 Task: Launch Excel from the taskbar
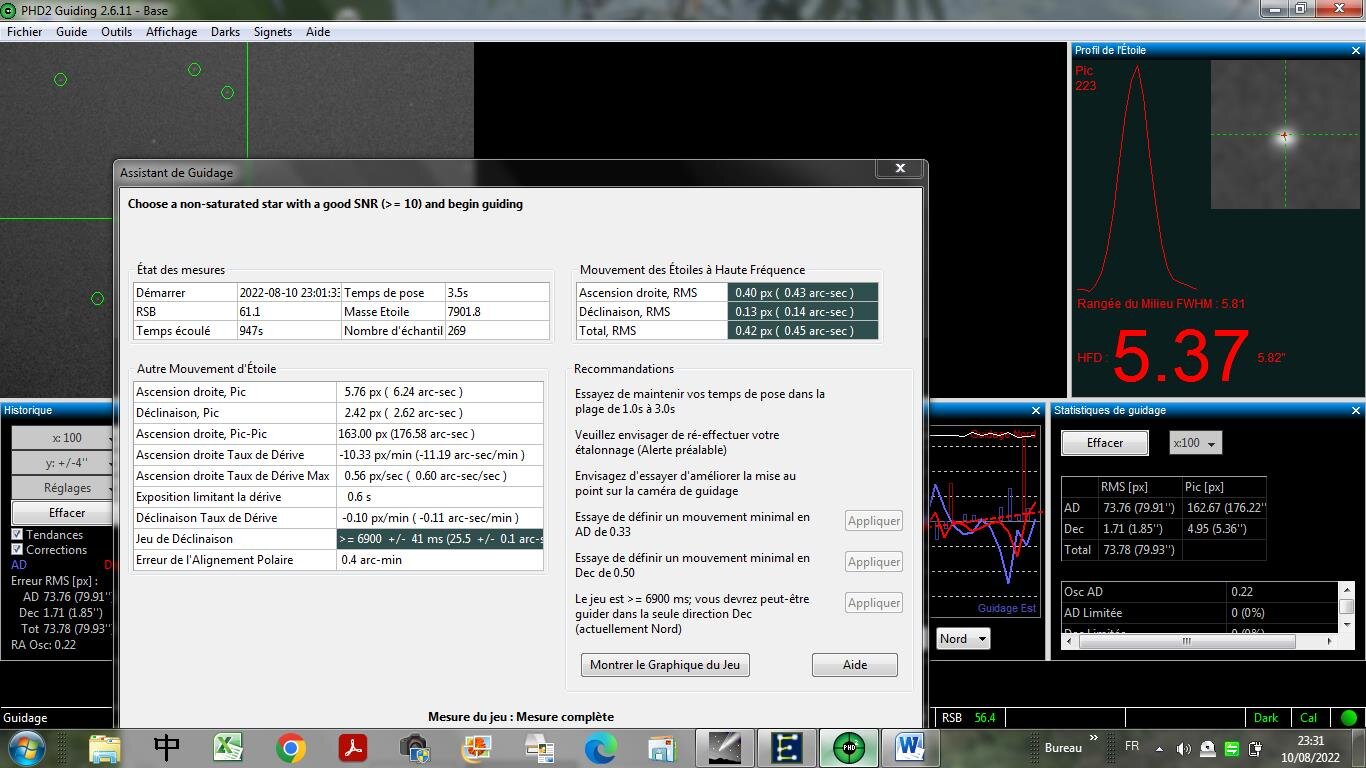tap(228, 748)
